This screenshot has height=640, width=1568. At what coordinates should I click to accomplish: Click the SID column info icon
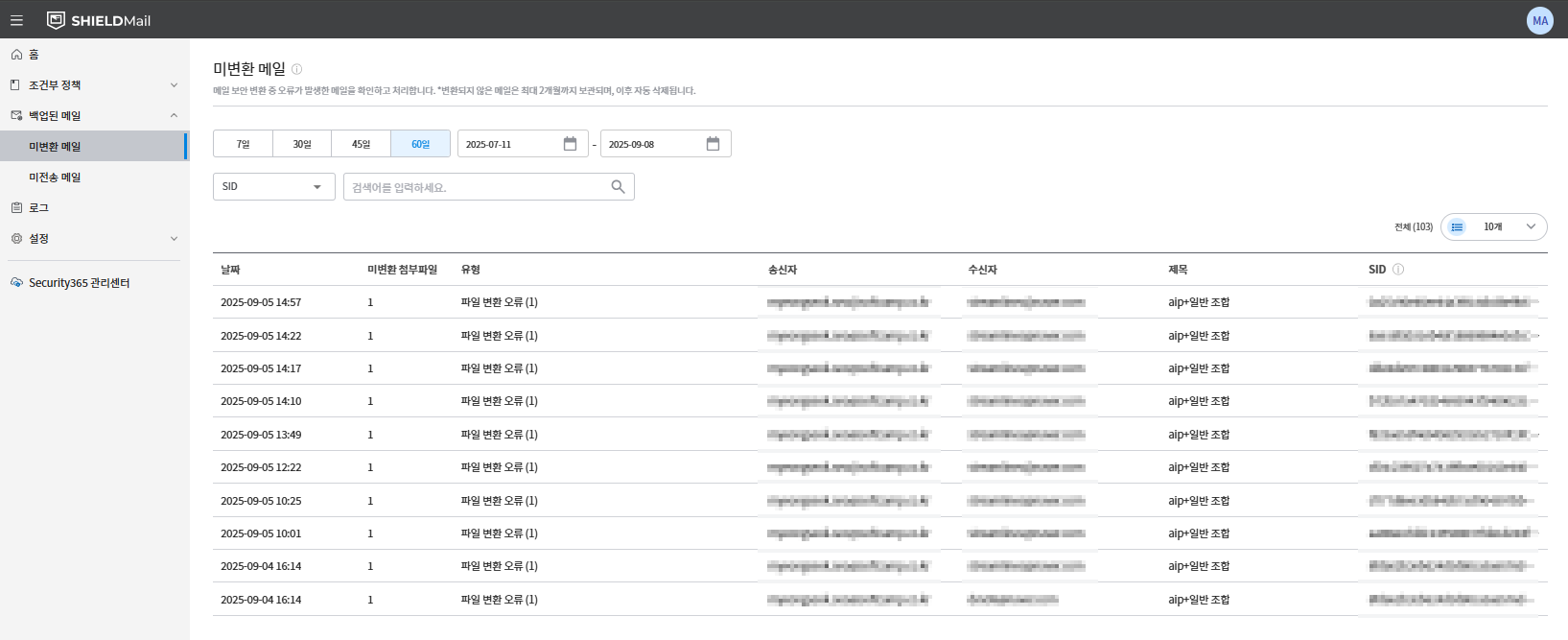click(1398, 270)
